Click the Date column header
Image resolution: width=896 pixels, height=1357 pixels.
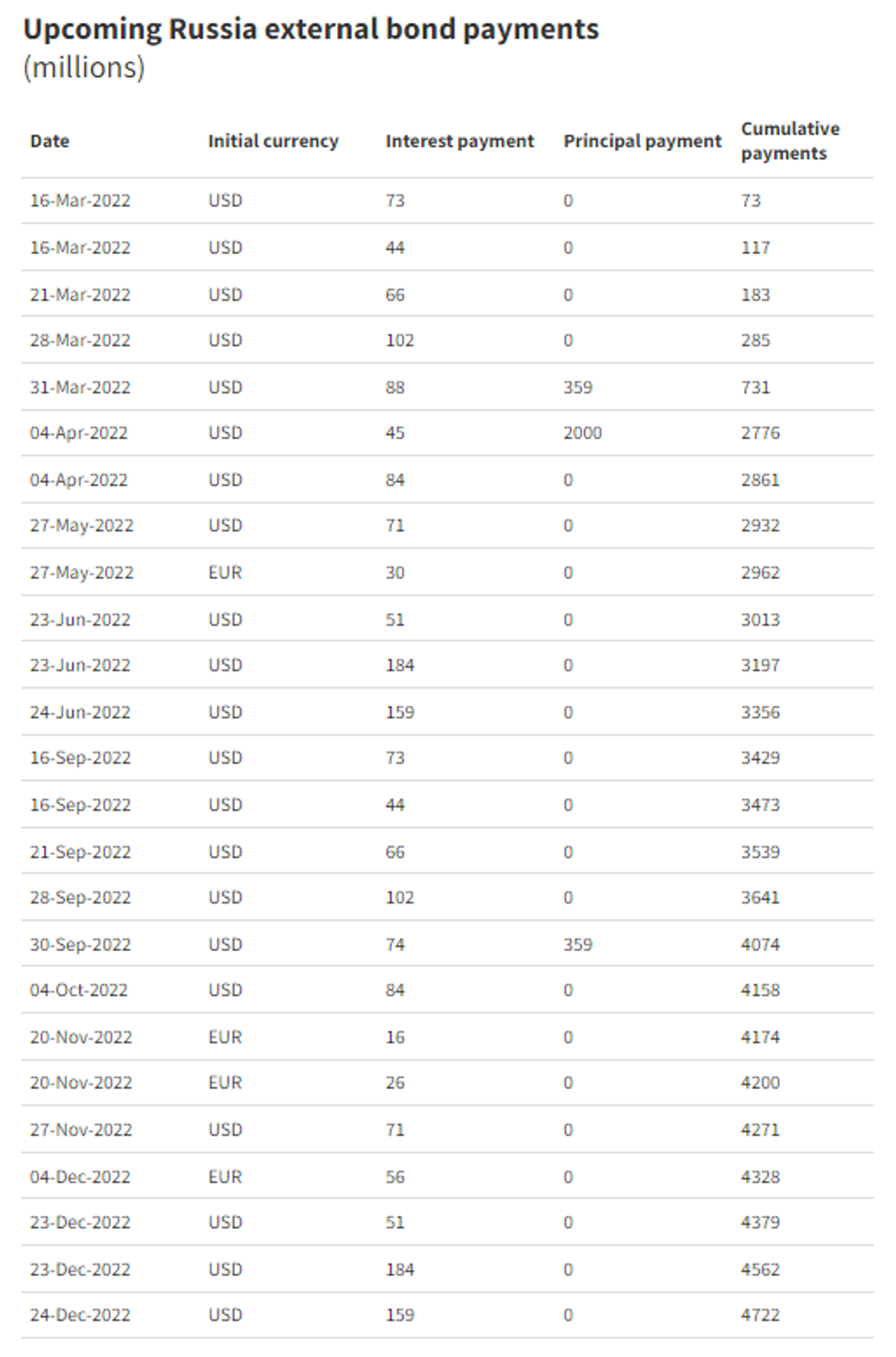[49, 141]
